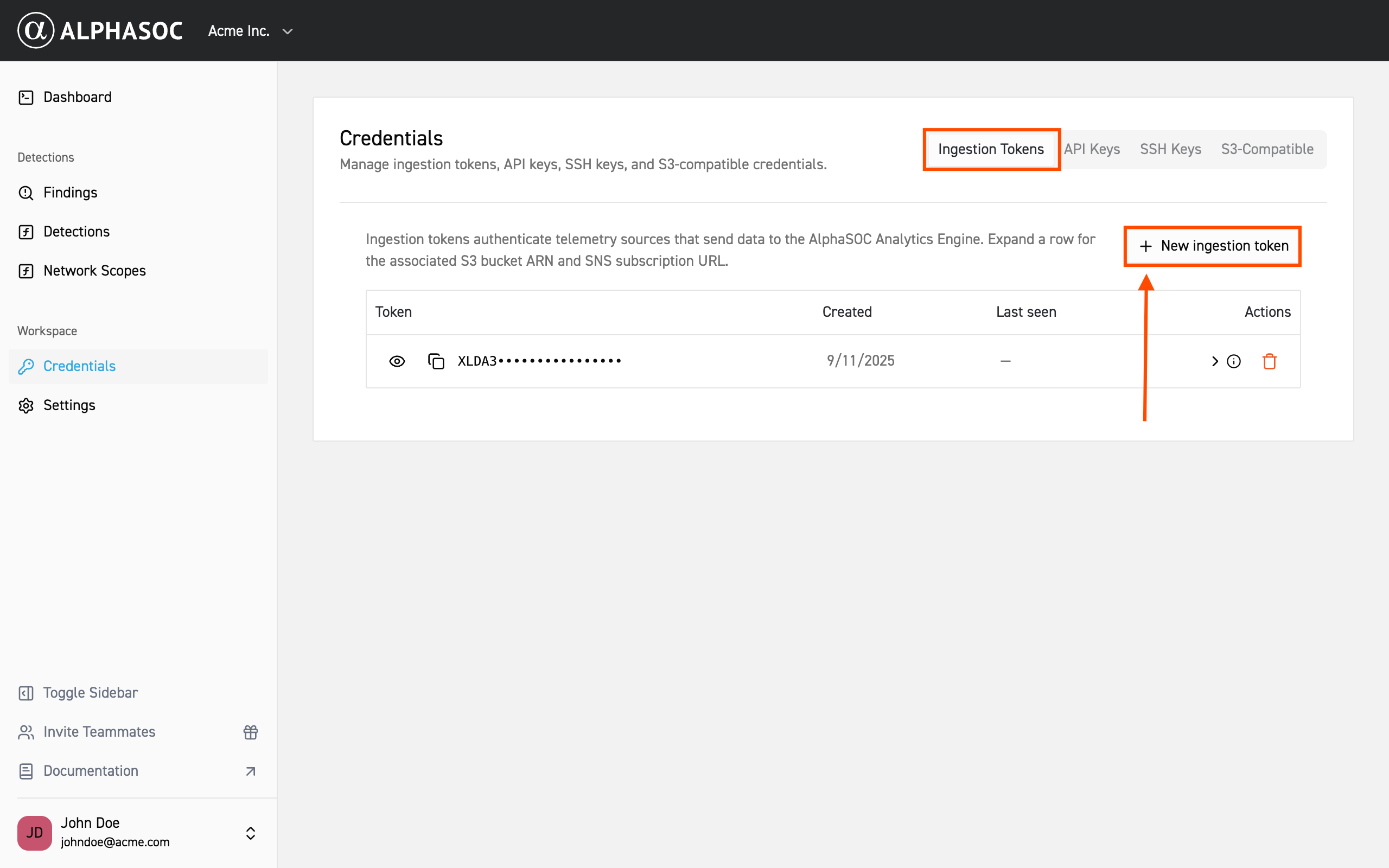The image size is (1389, 868).
Task: Reveal the XLDA3 token value
Action: point(397,361)
